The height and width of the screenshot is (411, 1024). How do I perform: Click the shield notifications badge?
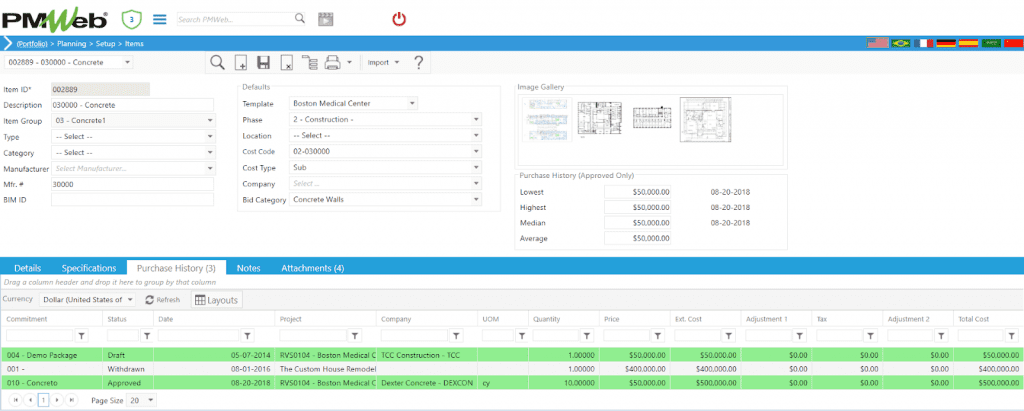[x=130, y=18]
